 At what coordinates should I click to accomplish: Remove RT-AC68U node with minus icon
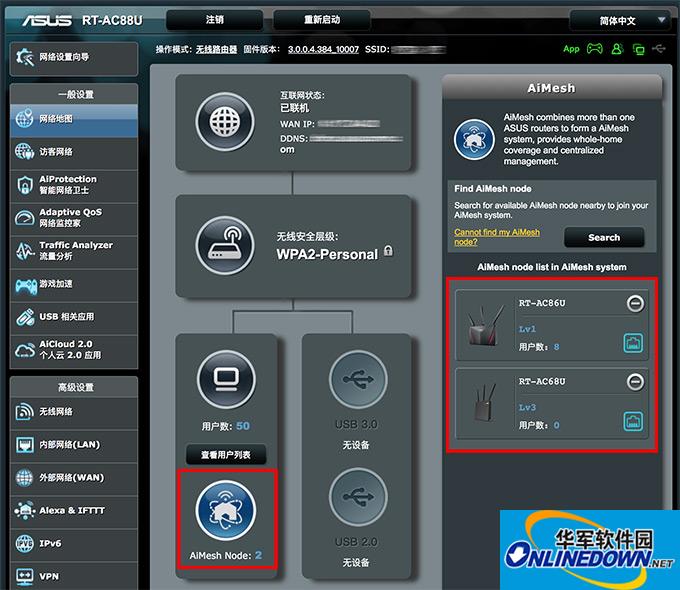click(x=635, y=382)
